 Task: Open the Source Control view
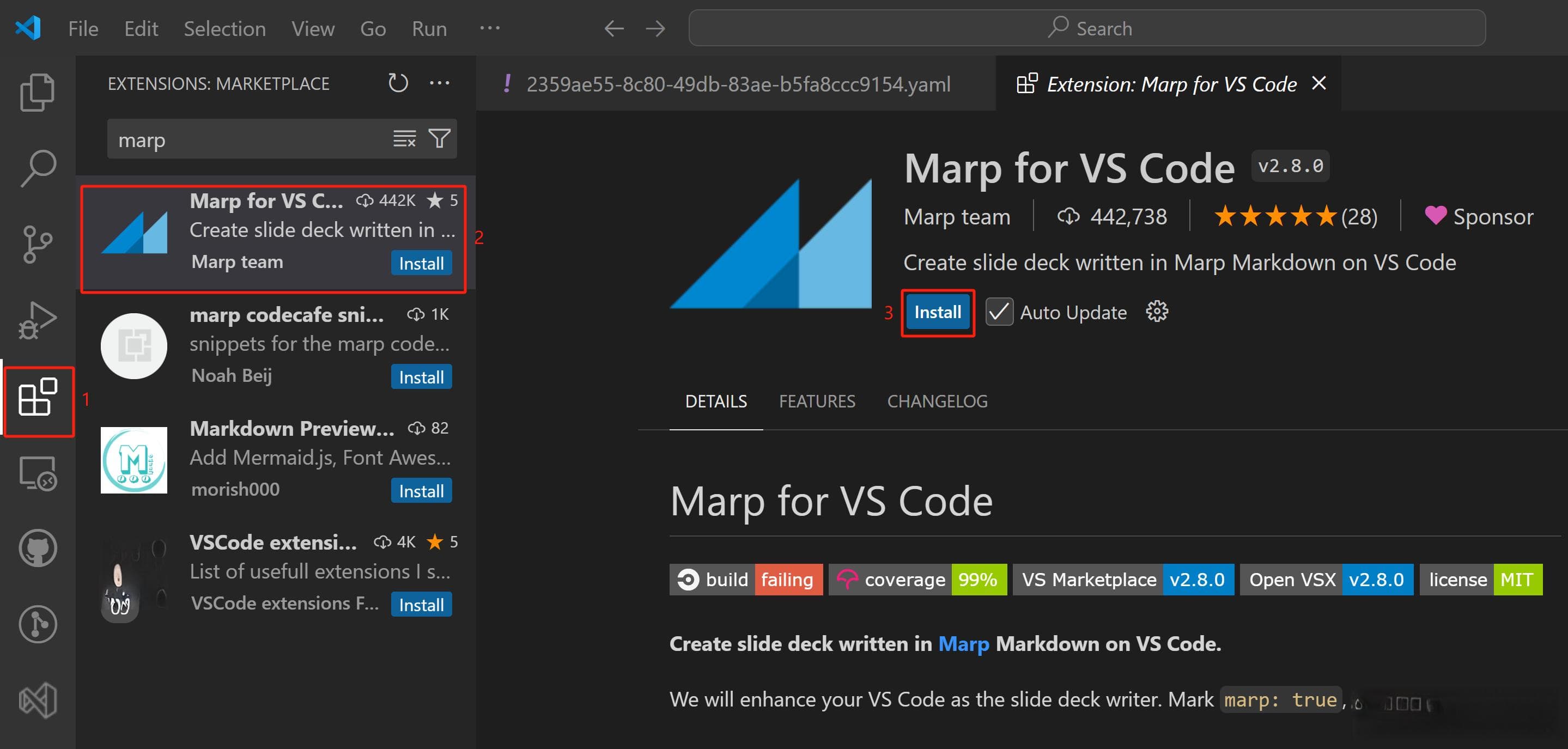[x=38, y=244]
